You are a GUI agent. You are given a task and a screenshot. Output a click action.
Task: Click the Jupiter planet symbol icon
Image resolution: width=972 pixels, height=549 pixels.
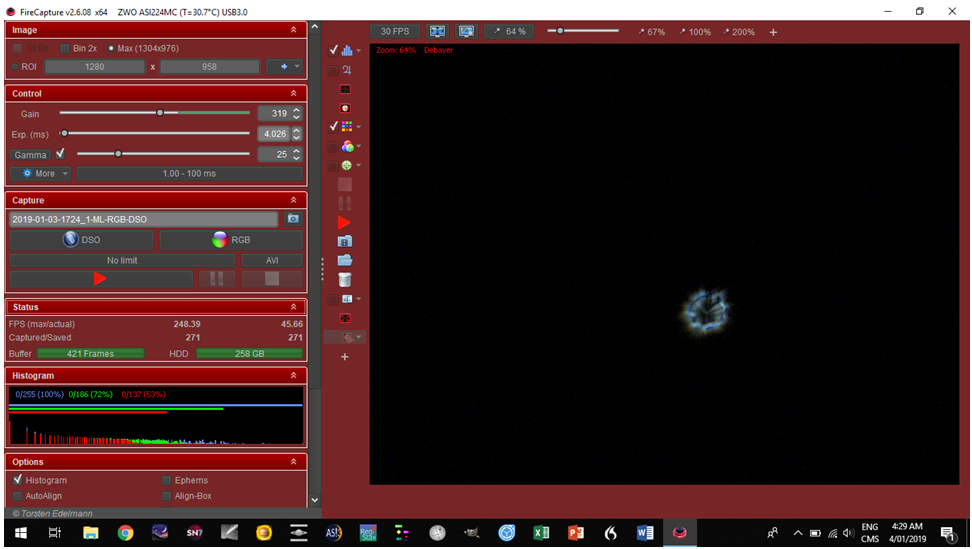(347, 70)
